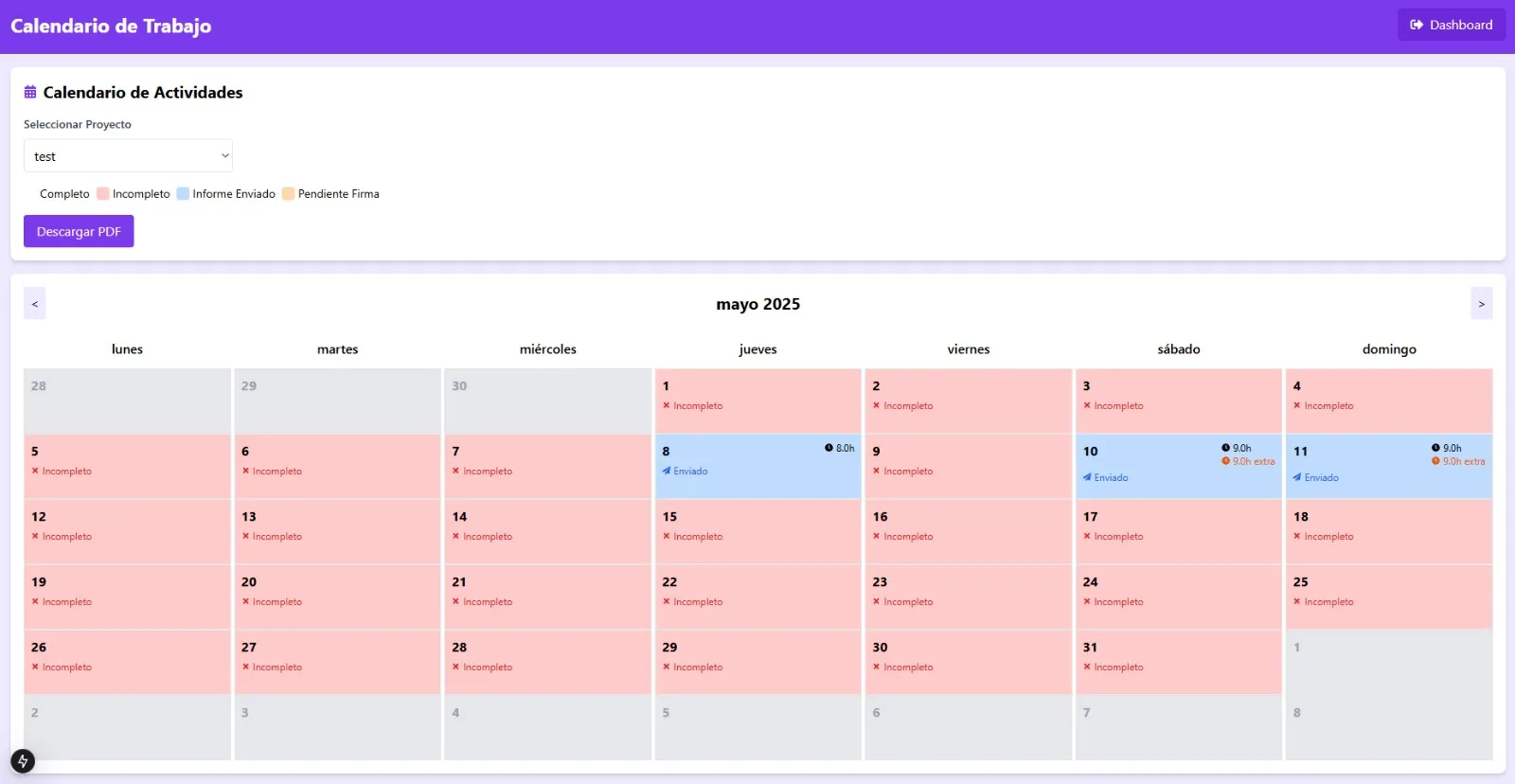Click the Dashboard button
Screen dimensions: 1515x784
pyautogui.click(x=1452, y=25)
